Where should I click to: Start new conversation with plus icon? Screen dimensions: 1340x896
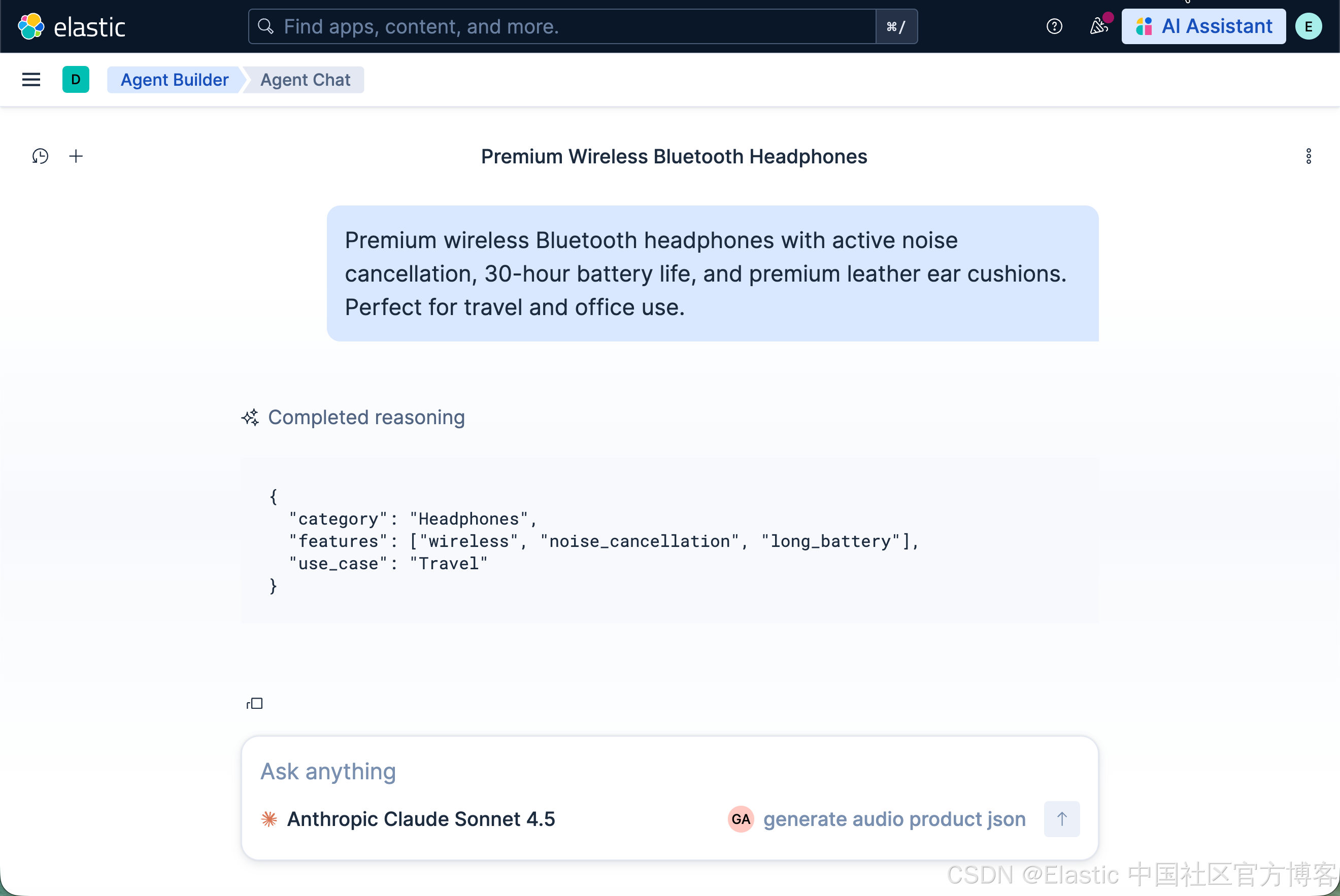click(x=76, y=156)
